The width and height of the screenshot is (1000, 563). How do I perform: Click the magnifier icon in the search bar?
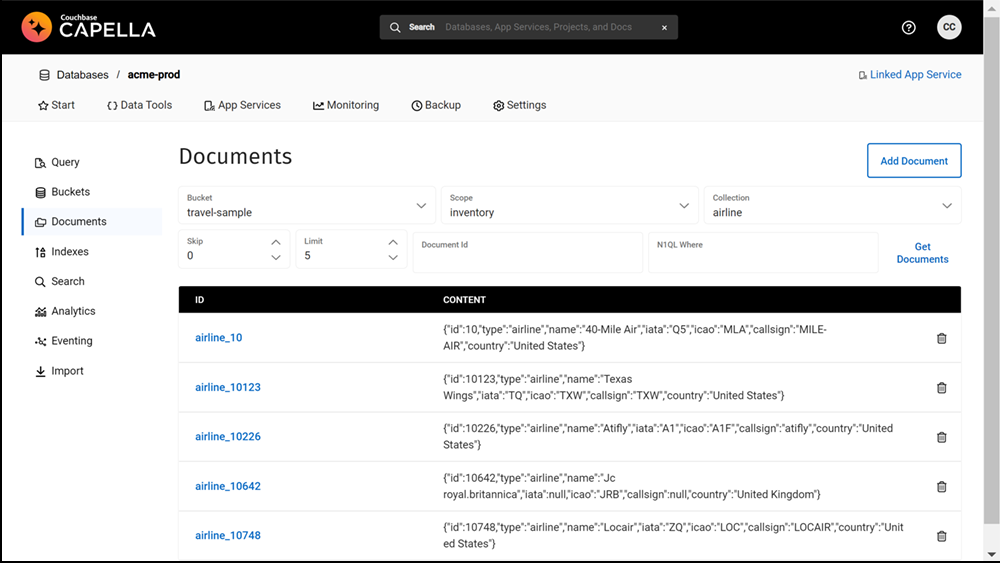395,27
